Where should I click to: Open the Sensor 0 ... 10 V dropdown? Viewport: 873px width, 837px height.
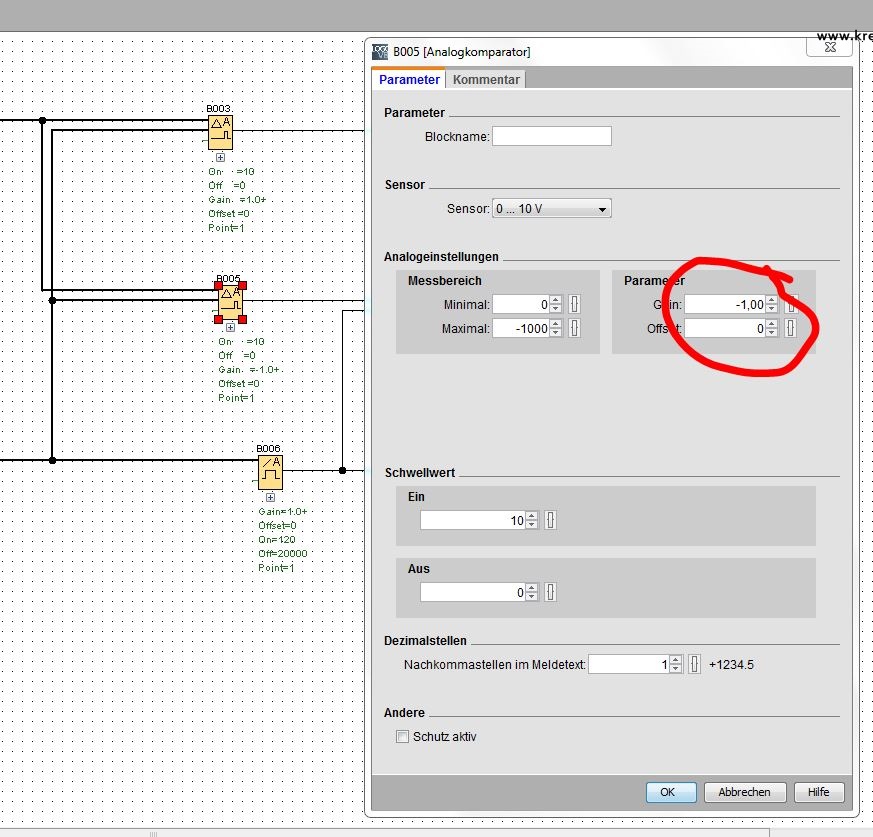551,209
